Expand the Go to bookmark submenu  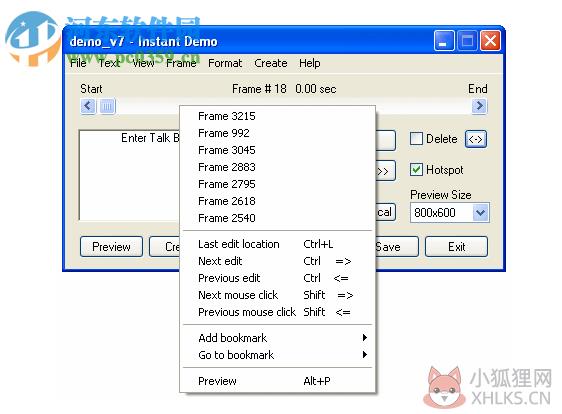click(x=277, y=355)
